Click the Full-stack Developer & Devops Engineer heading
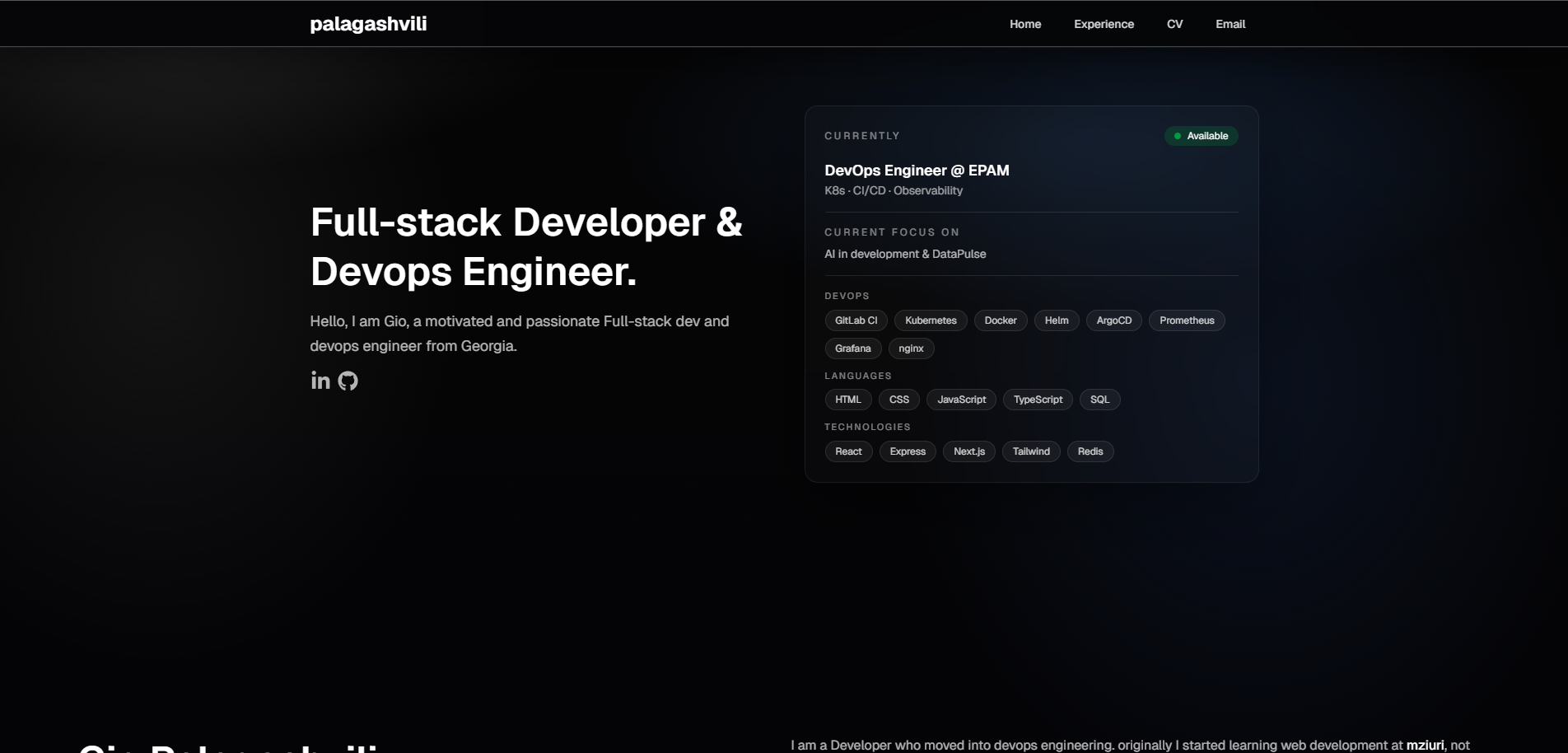1568x753 pixels. pyautogui.click(x=526, y=247)
